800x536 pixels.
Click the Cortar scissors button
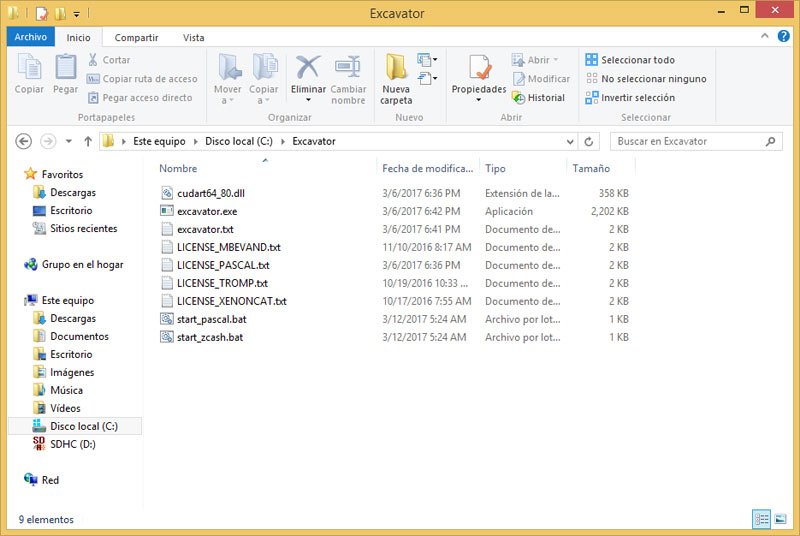coord(109,60)
